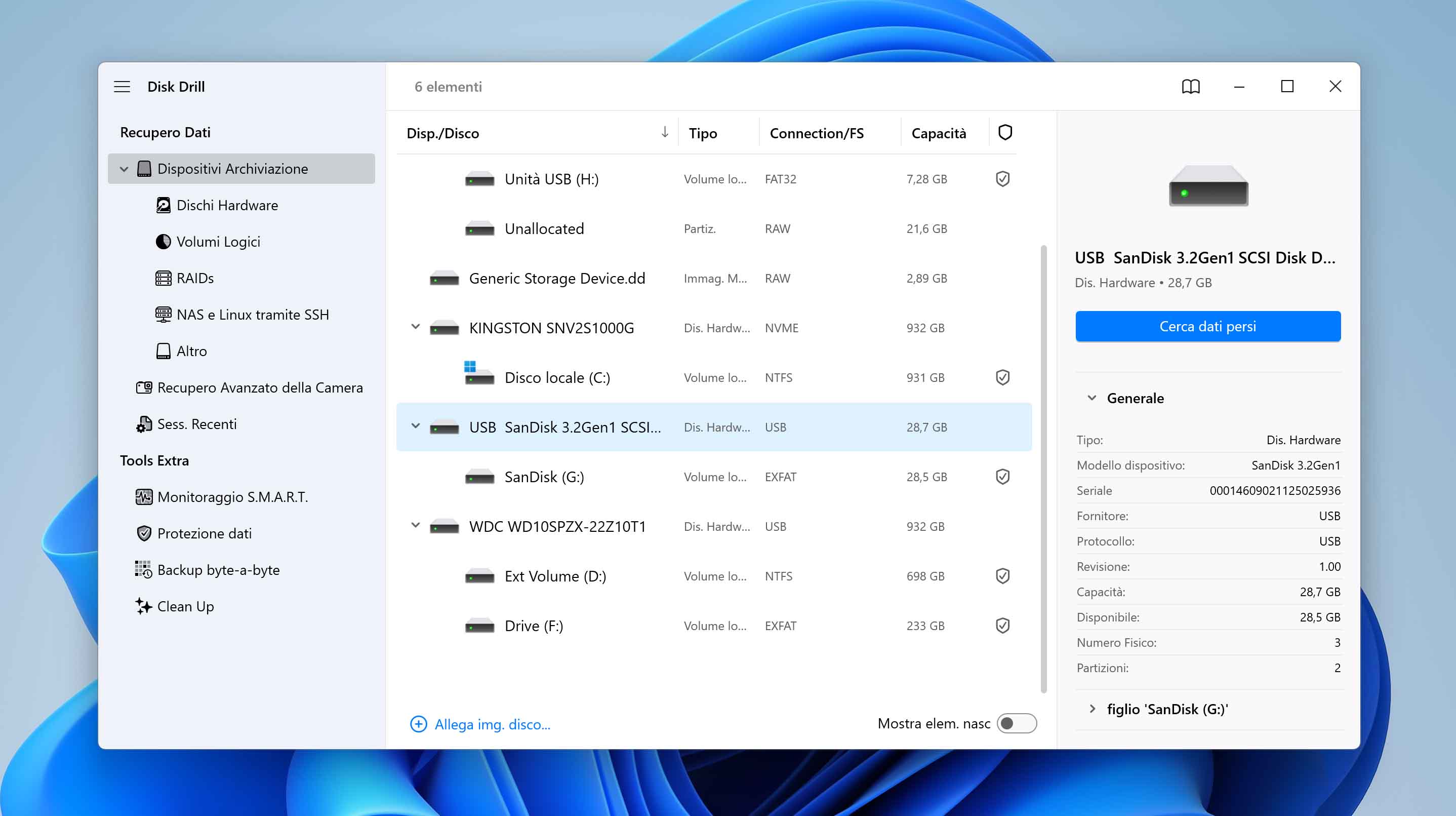Click protection shield for SanDisk (G:)
Image resolution: width=1456 pixels, height=816 pixels.
[x=1002, y=477]
